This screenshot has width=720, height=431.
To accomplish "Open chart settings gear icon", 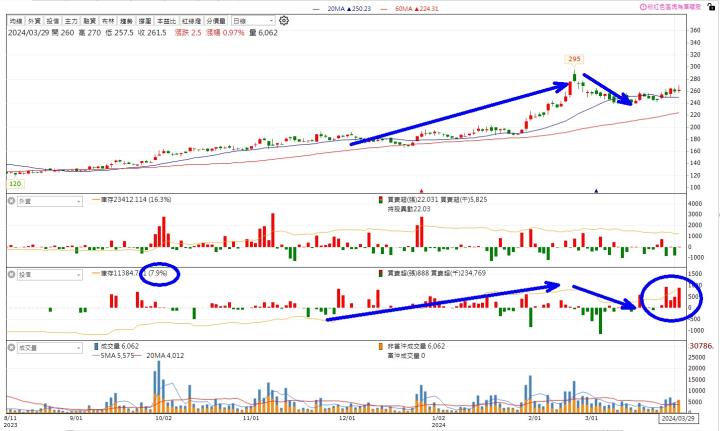I will click(284, 21).
